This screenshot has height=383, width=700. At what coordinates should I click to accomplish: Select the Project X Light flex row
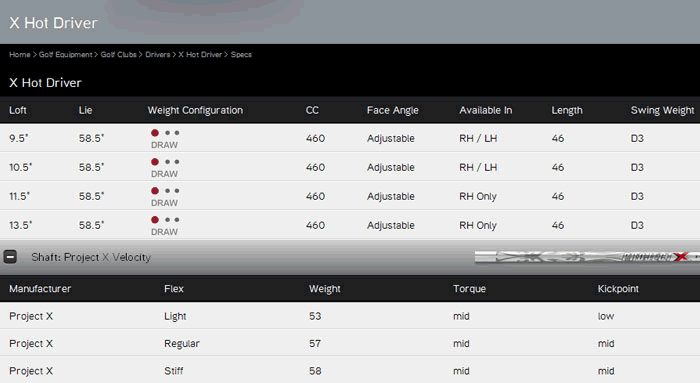pos(350,316)
